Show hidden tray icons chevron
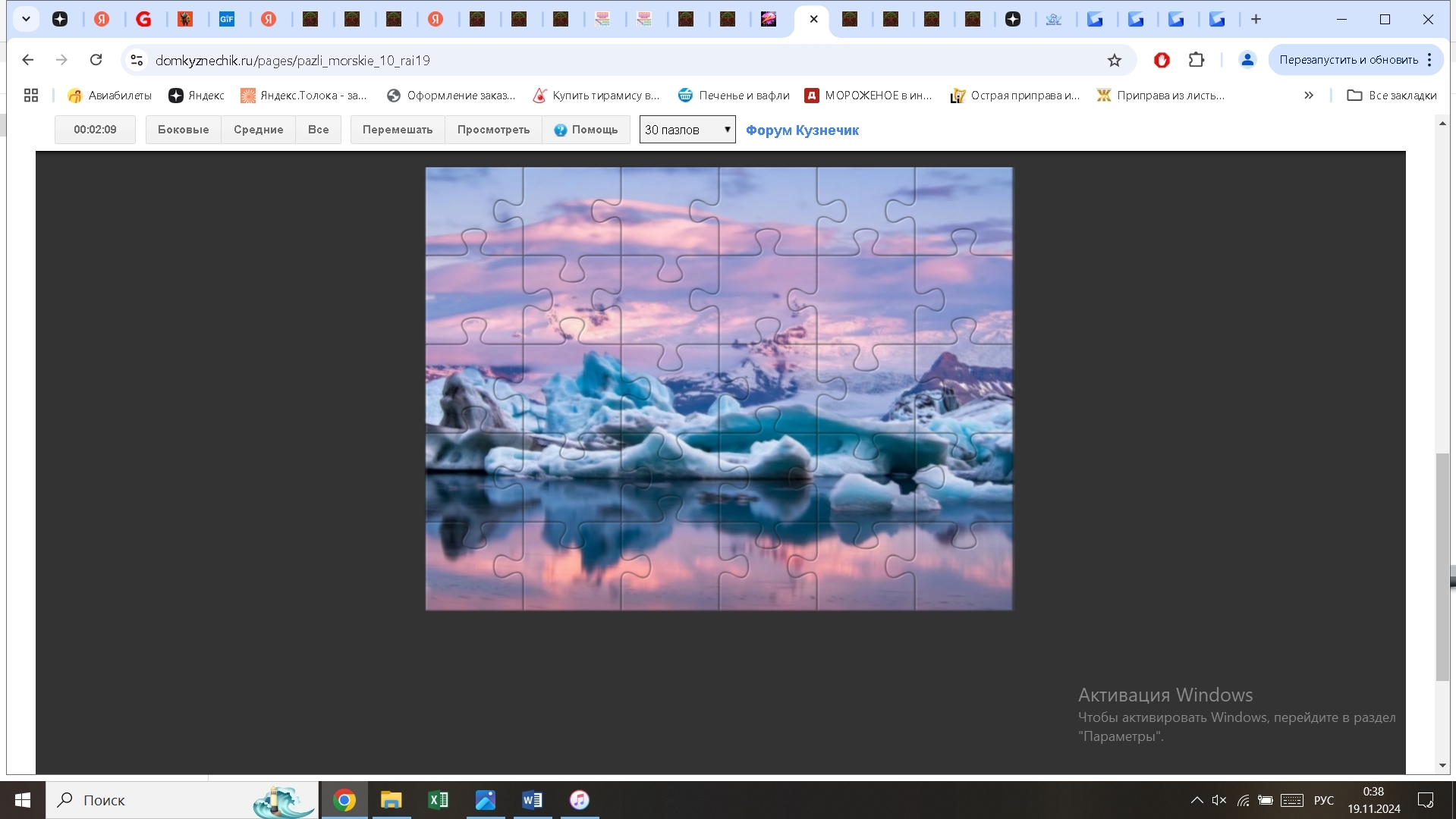 tap(1197, 800)
